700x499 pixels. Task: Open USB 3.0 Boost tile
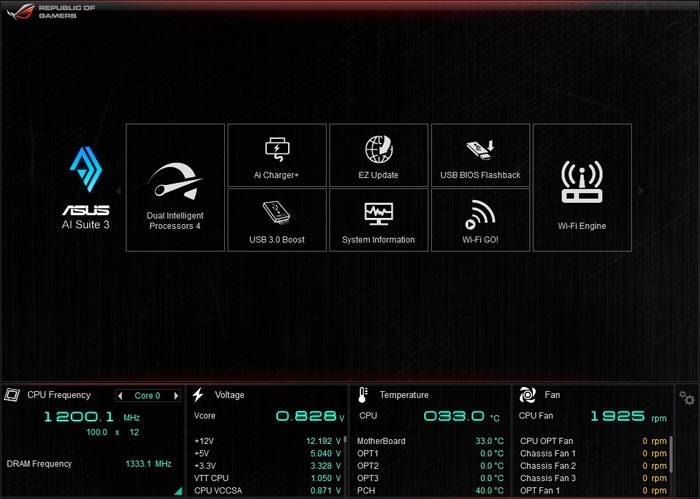click(x=277, y=220)
